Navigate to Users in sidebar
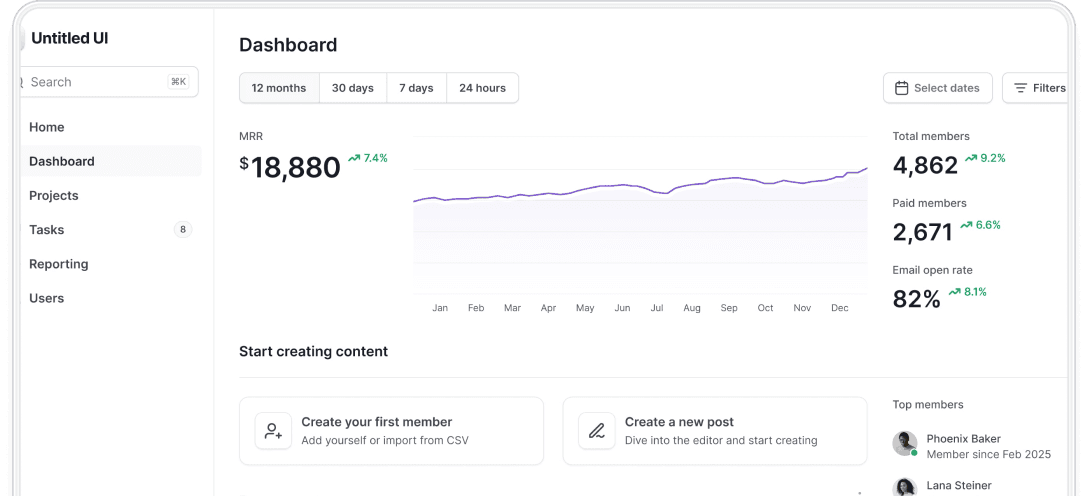1088x496 pixels. pos(47,298)
